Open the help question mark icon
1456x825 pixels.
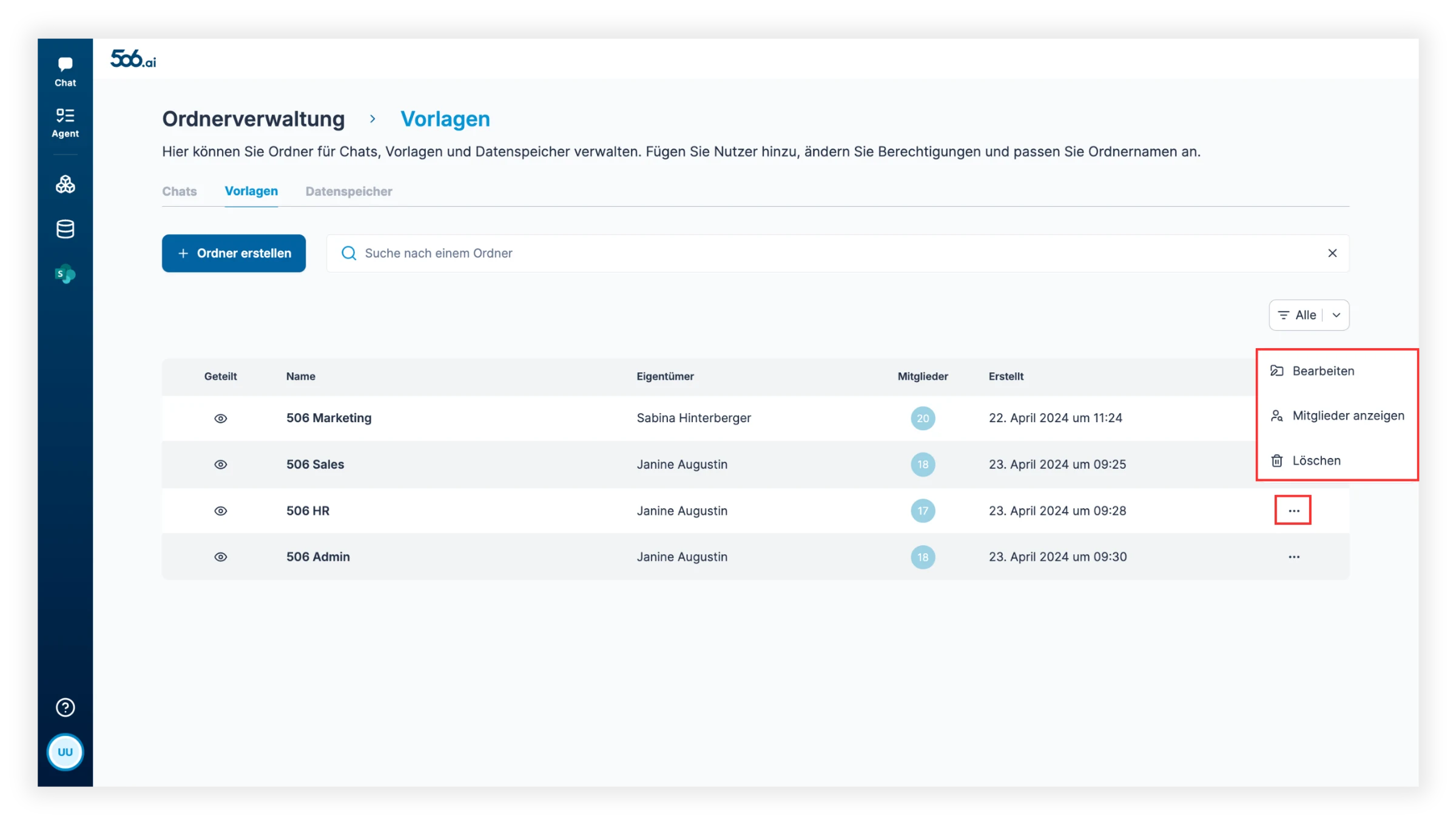[x=65, y=707]
